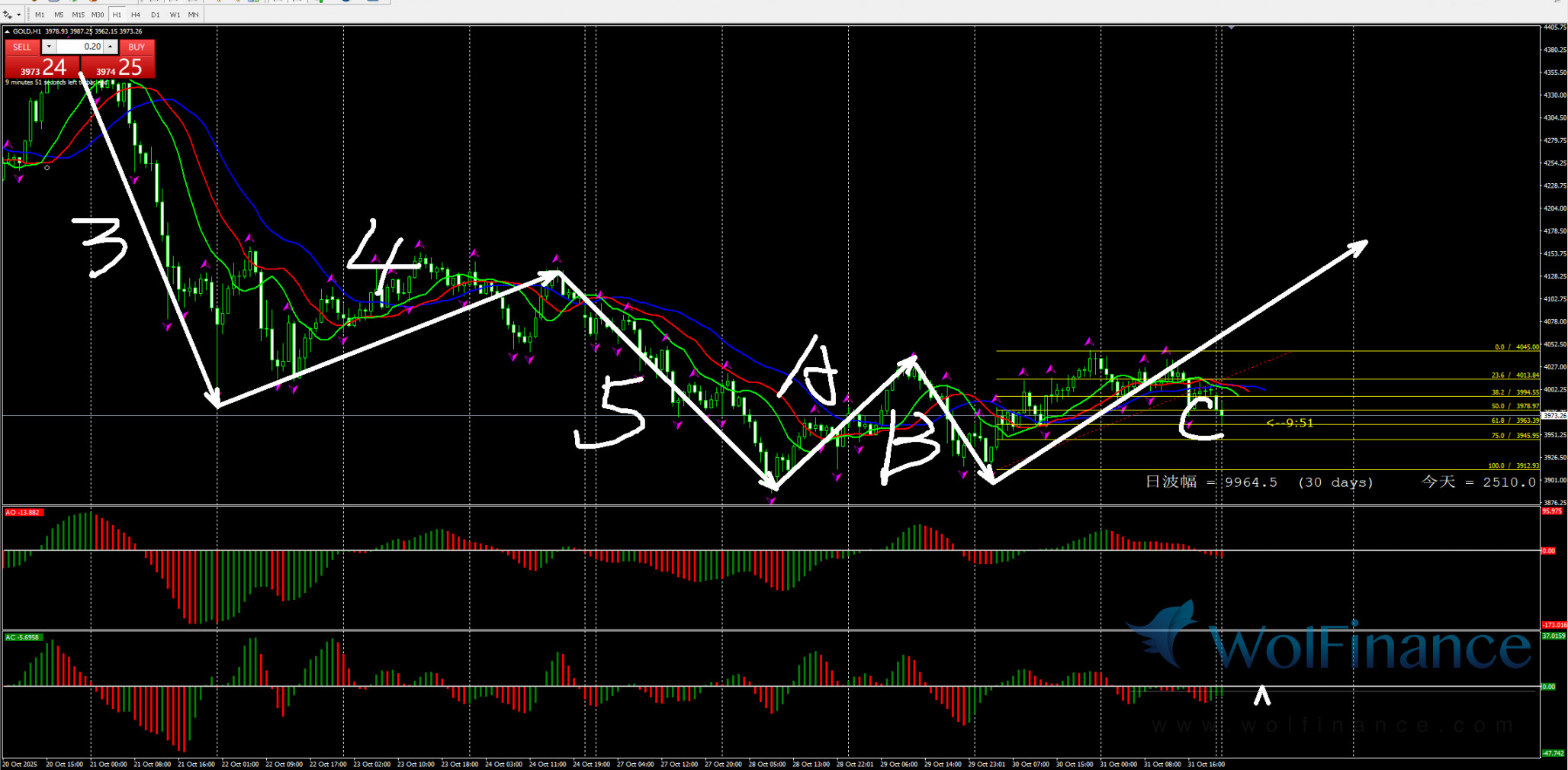Viewport: 1568px width, 770px height.
Task: Select the AC indicator label
Action: (x=23, y=637)
